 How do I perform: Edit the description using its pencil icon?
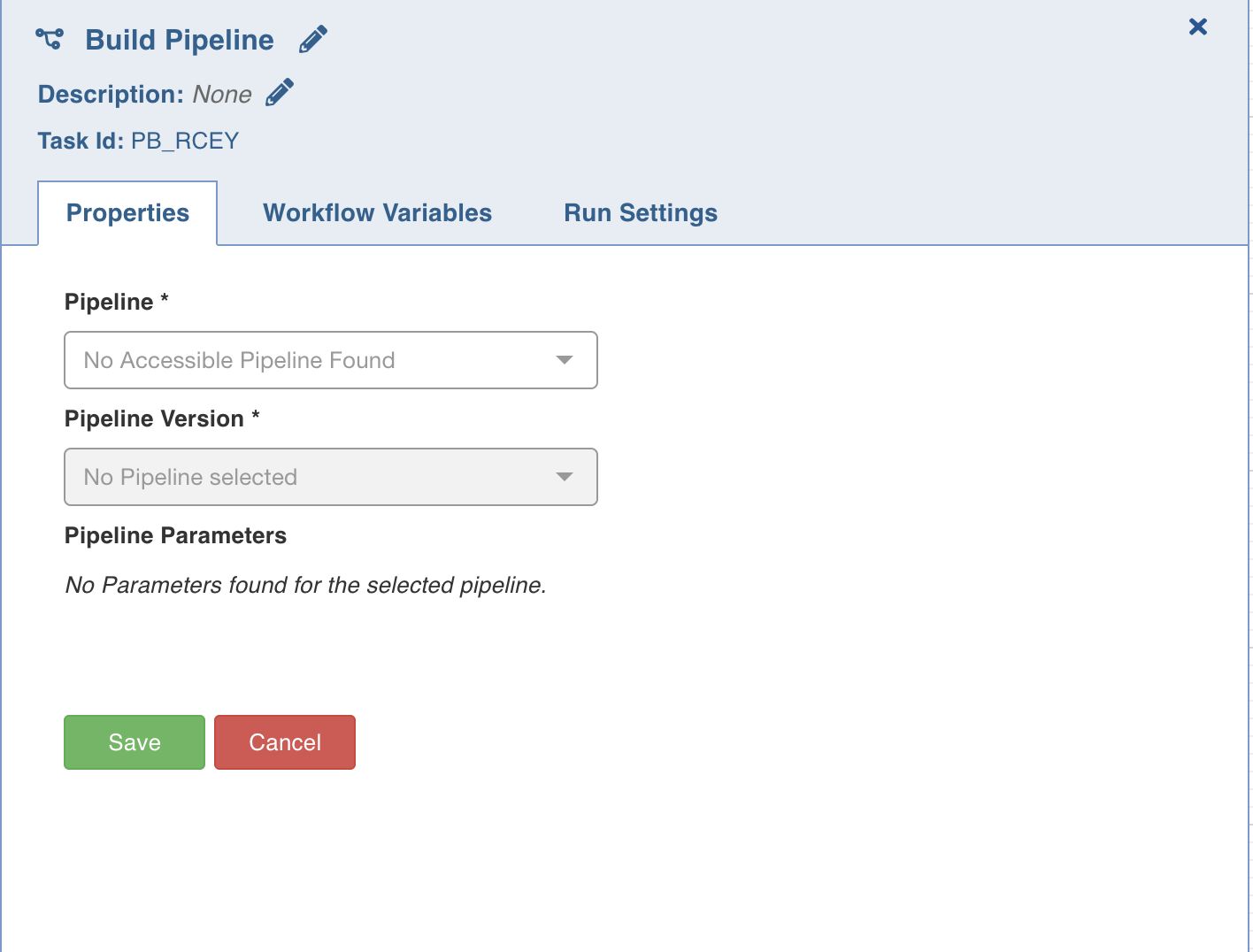click(x=280, y=93)
